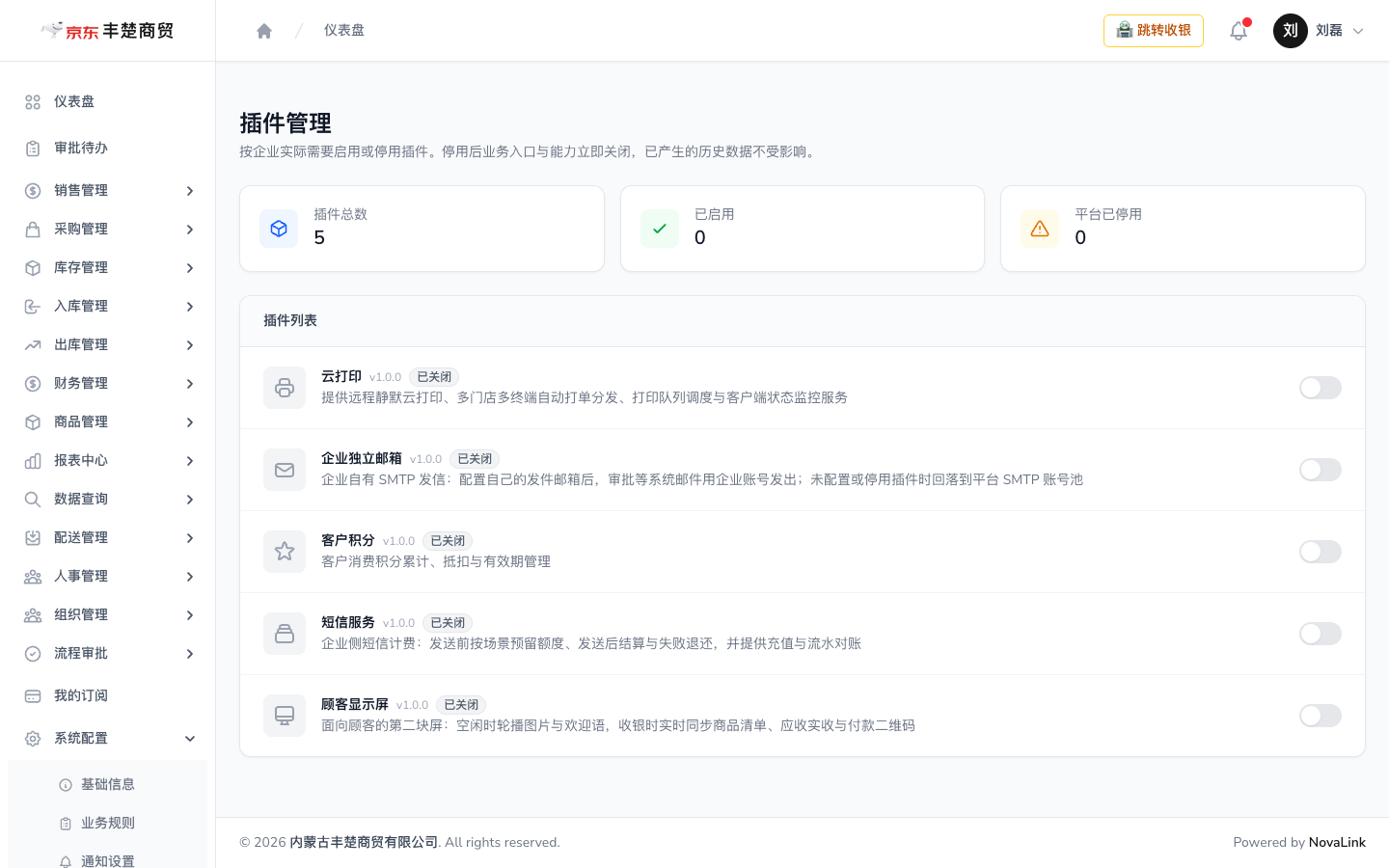The image size is (1389, 868).
Task: Click the 平台已停用 warning icon
Action: click(1040, 229)
